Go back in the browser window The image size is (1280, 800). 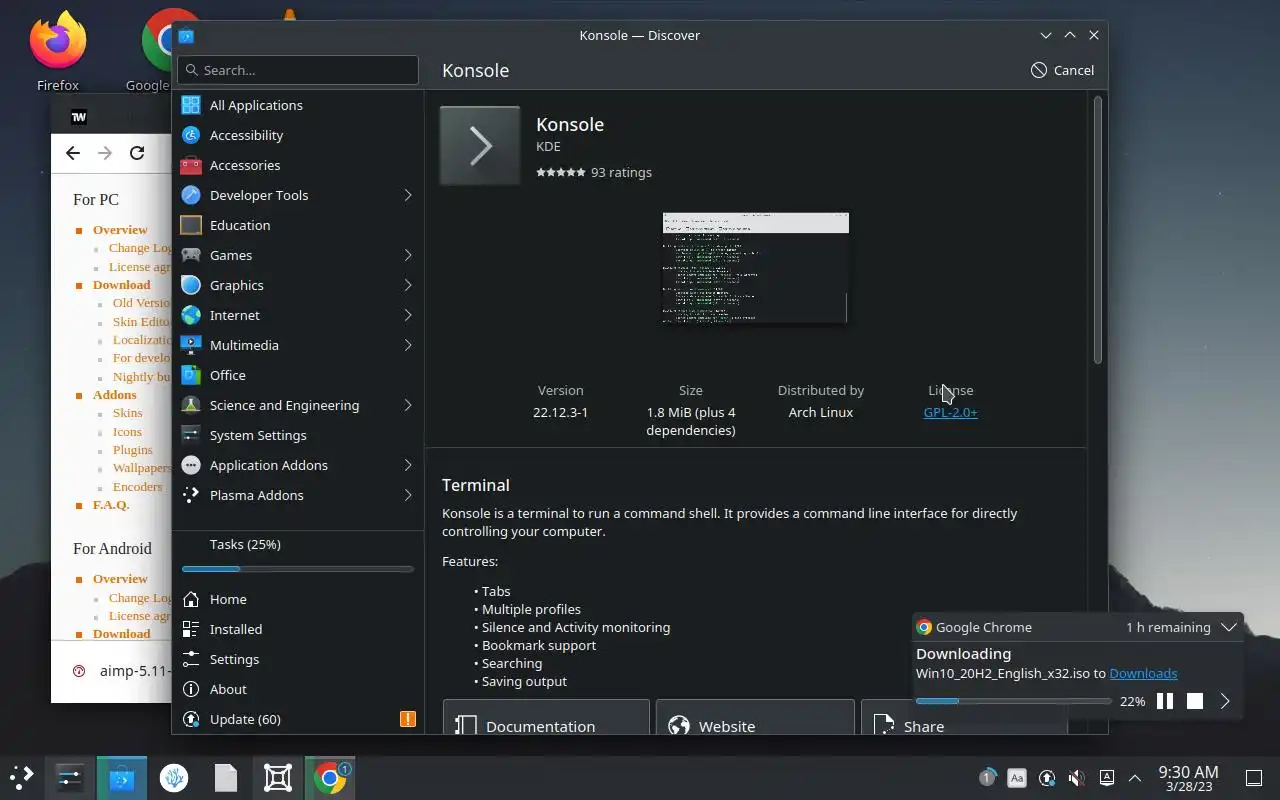click(x=73, y=153)
